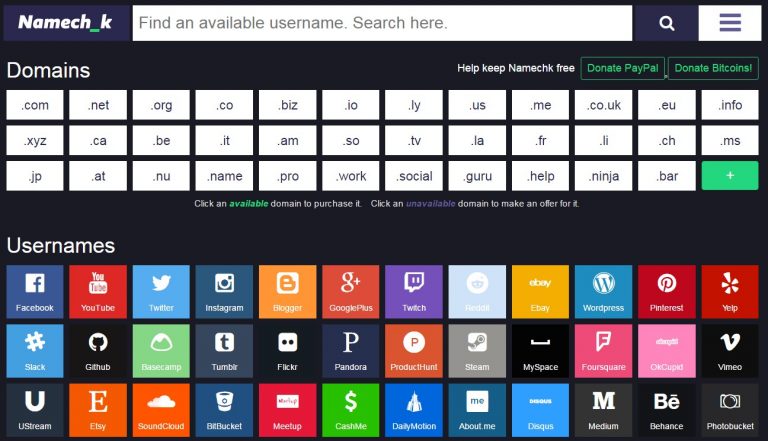Select the .net domain button
This screenshot has width=768, height=441.
click(98, 105)
